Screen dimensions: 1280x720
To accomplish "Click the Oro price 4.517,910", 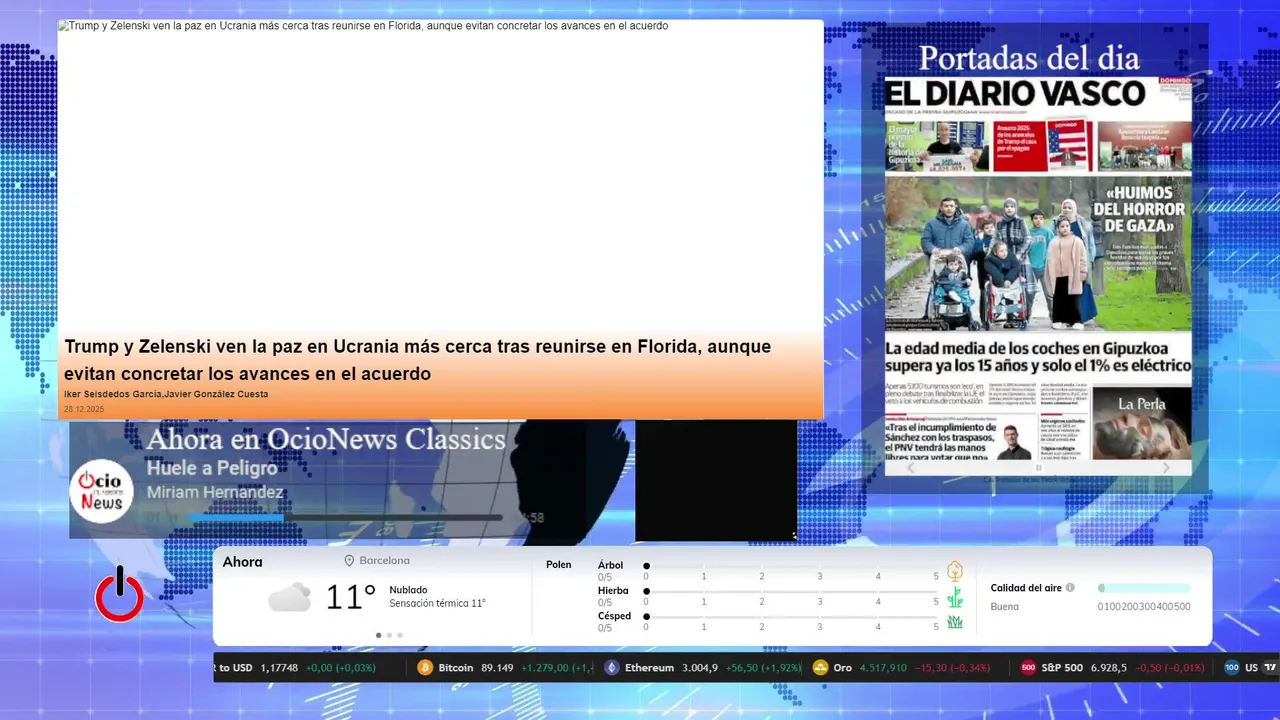I will click(883, 667).
